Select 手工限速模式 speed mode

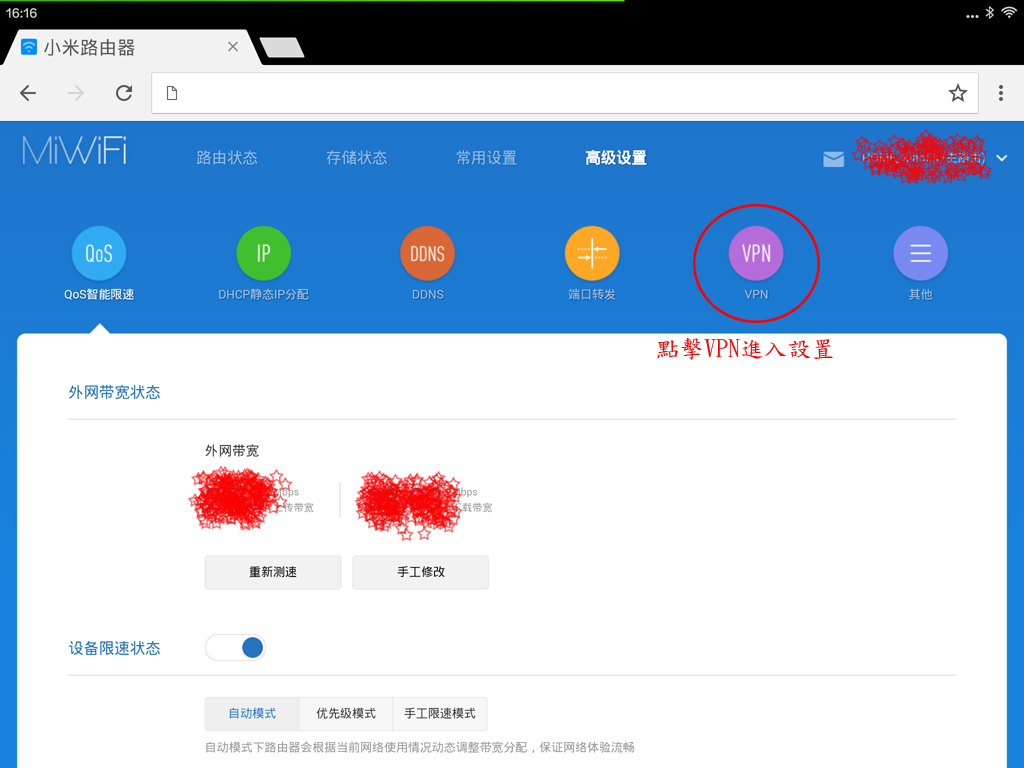[x=440, y=714]
